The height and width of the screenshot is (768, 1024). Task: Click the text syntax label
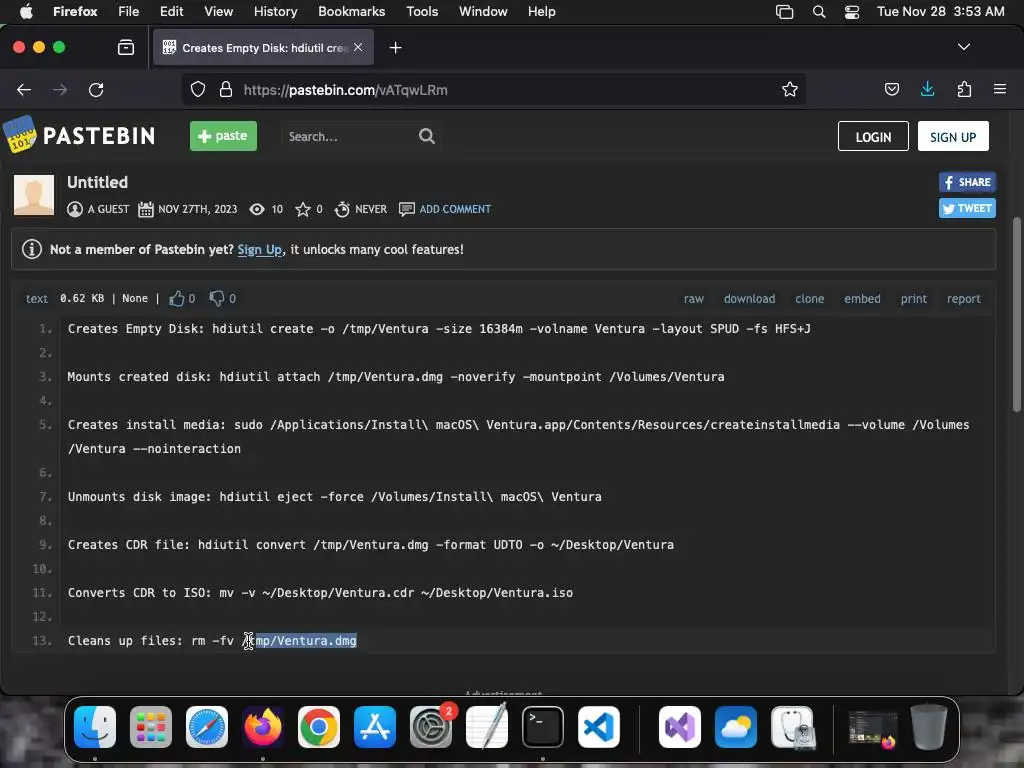pos(37,298)
